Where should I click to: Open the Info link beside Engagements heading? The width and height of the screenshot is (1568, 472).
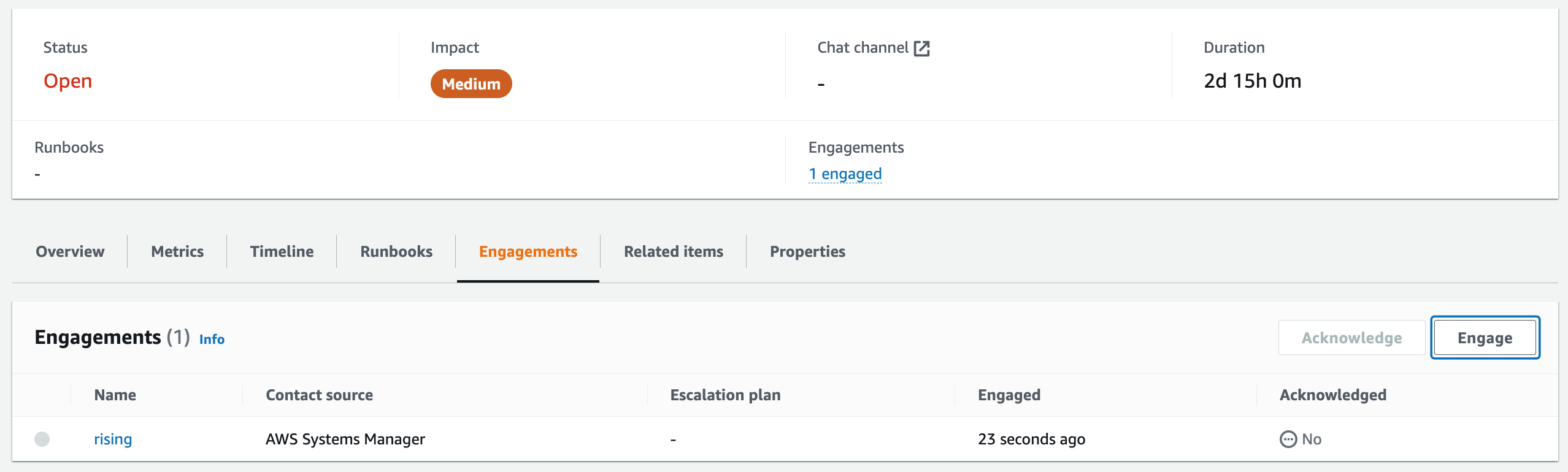[x=211, y=339]
